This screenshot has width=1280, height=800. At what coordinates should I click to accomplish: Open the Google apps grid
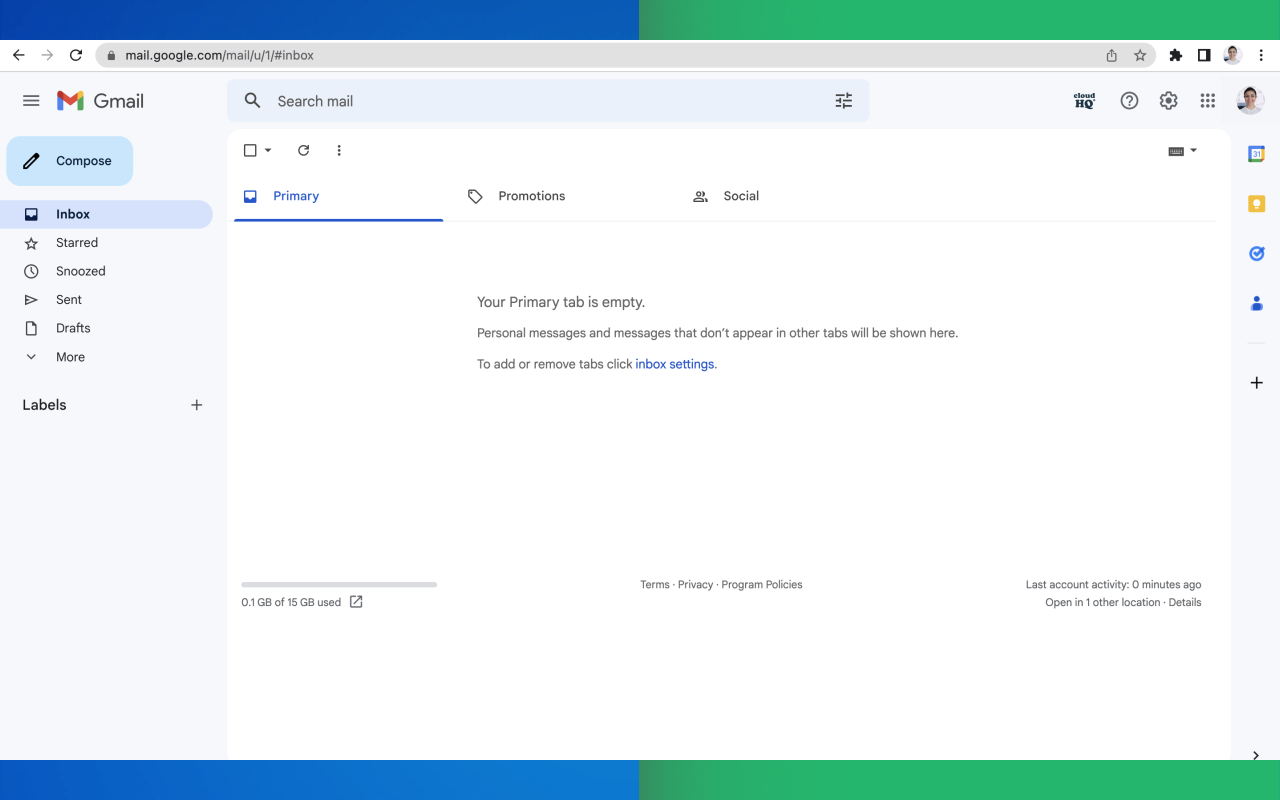click(1207, 100)
